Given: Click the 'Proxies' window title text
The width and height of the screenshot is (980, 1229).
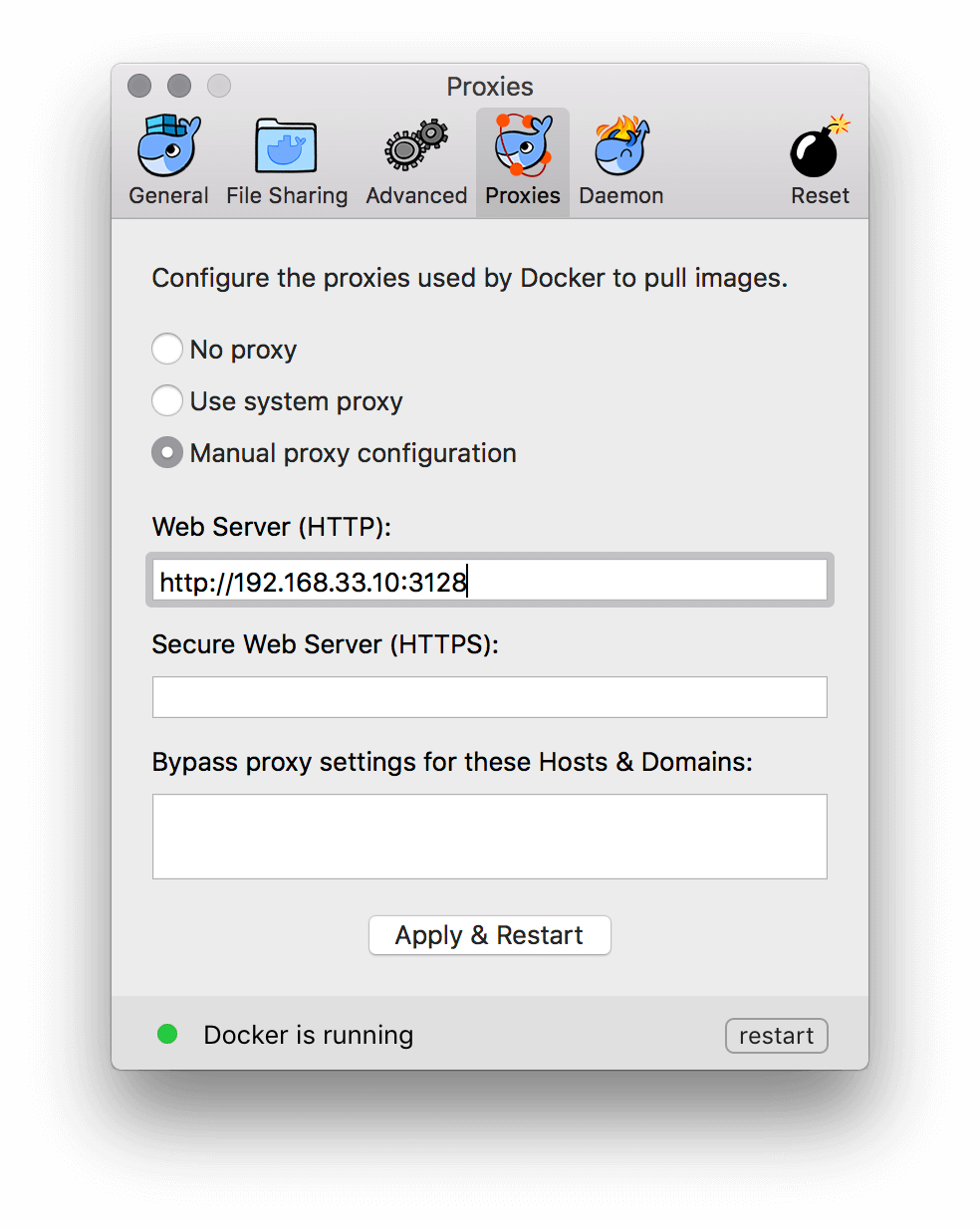Looking at the screenshot, I should pyautogui.click(x=490, y=87).
